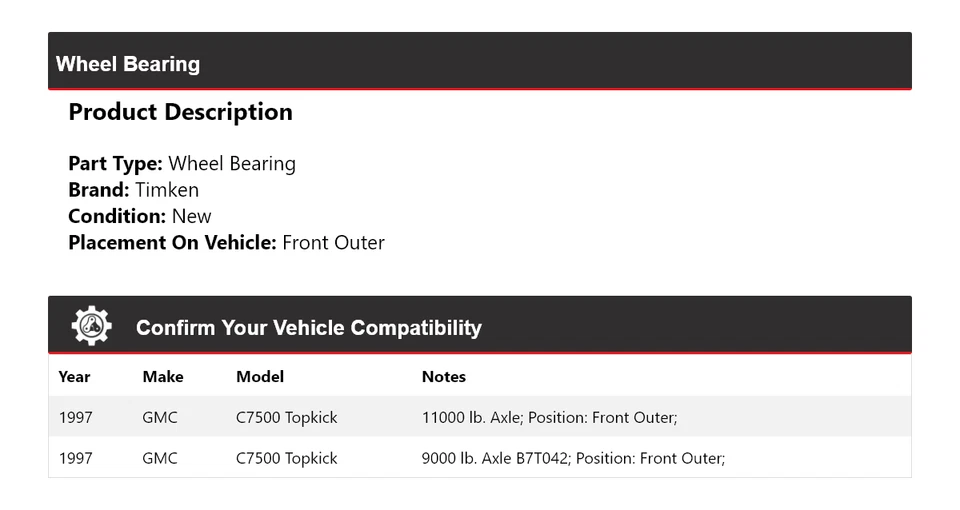The image size is (960, 510).
Task: Select the 1997 cell in the 11000 lb. Axle row
Action: pyautogui.click(x=75, y=417)
